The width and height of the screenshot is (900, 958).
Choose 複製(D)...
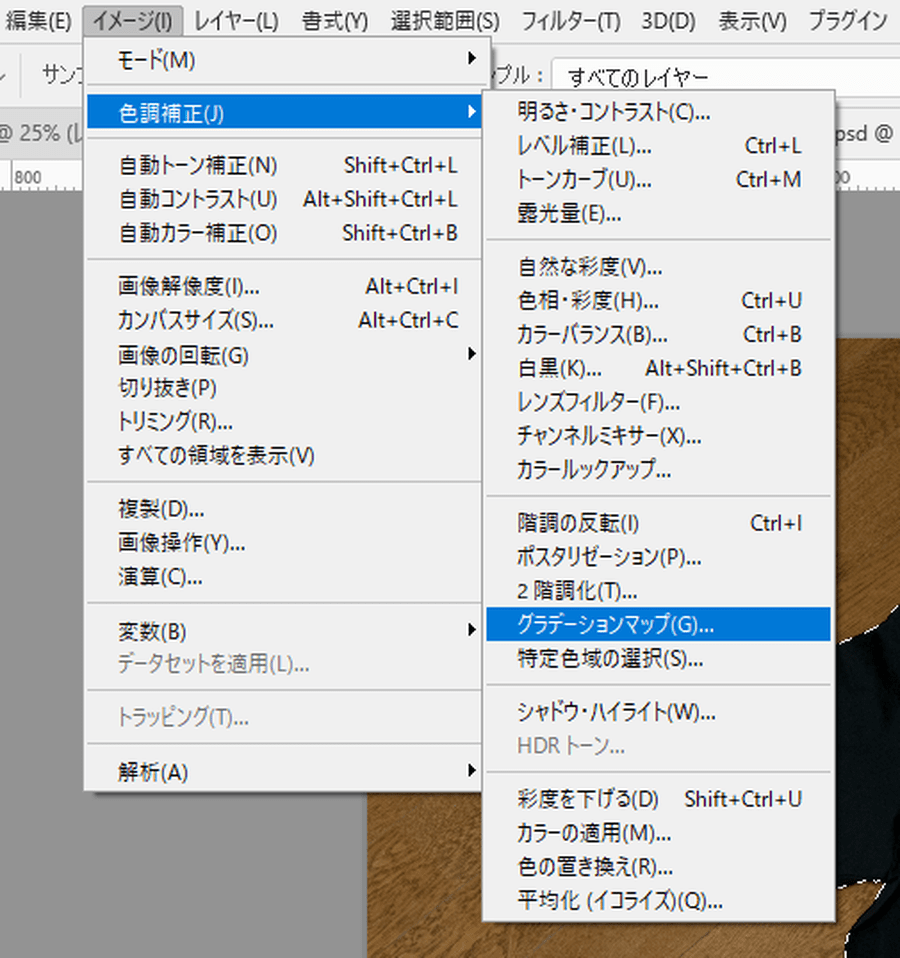click(x=284, y=509)
